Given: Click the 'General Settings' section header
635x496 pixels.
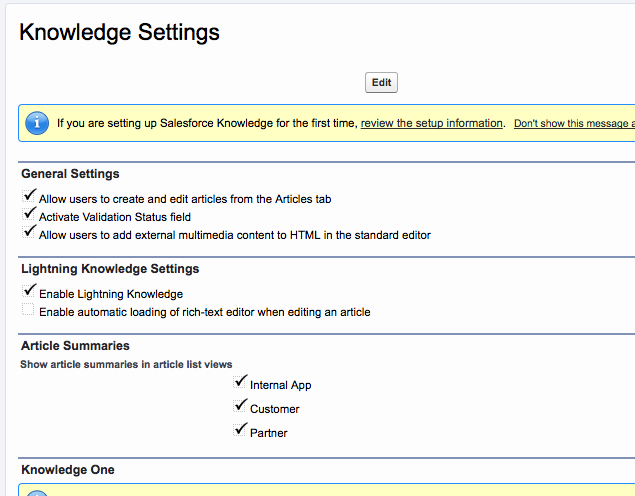Looking at the screenshot, I should pos(70,174).
